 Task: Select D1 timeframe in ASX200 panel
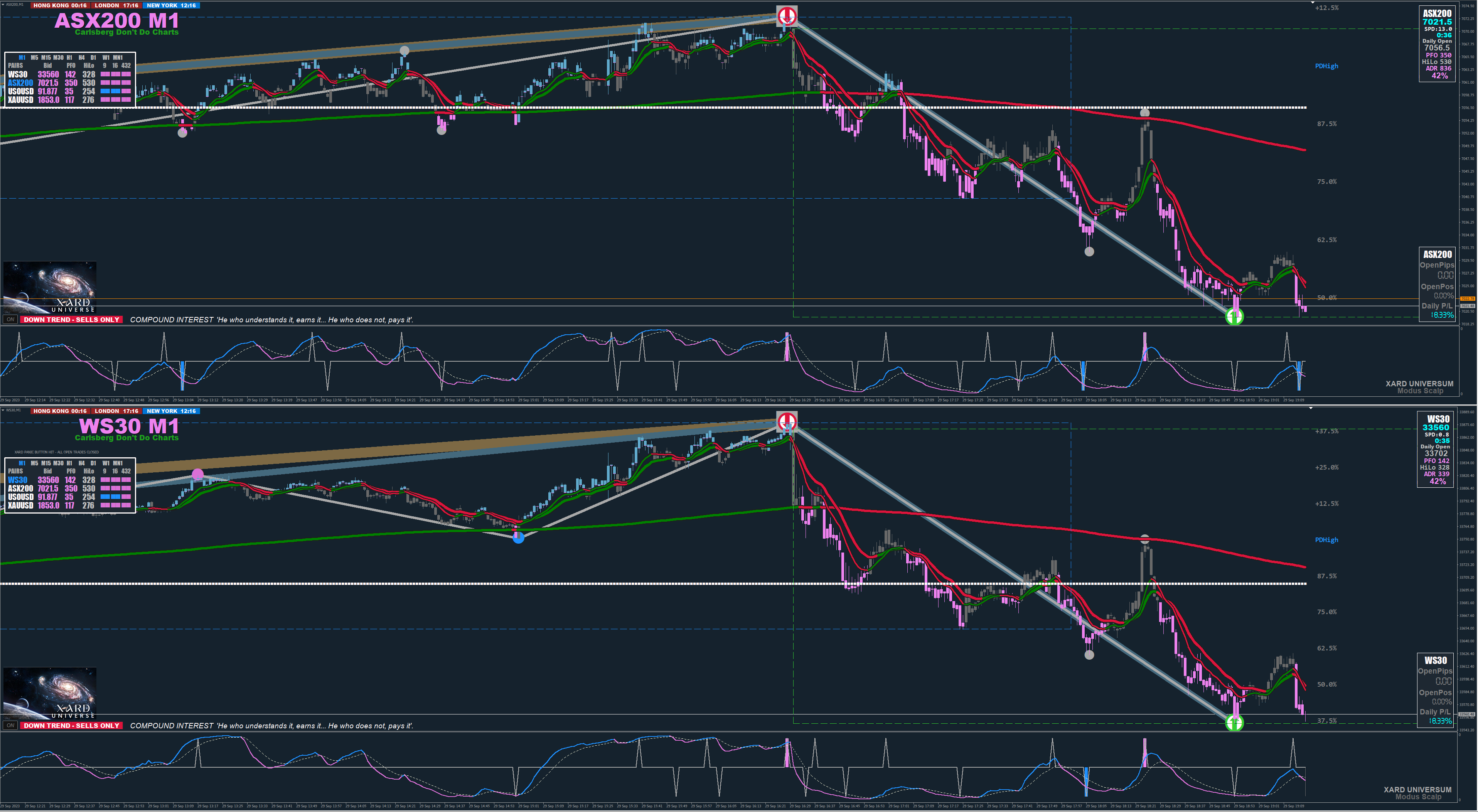point(93,58)
